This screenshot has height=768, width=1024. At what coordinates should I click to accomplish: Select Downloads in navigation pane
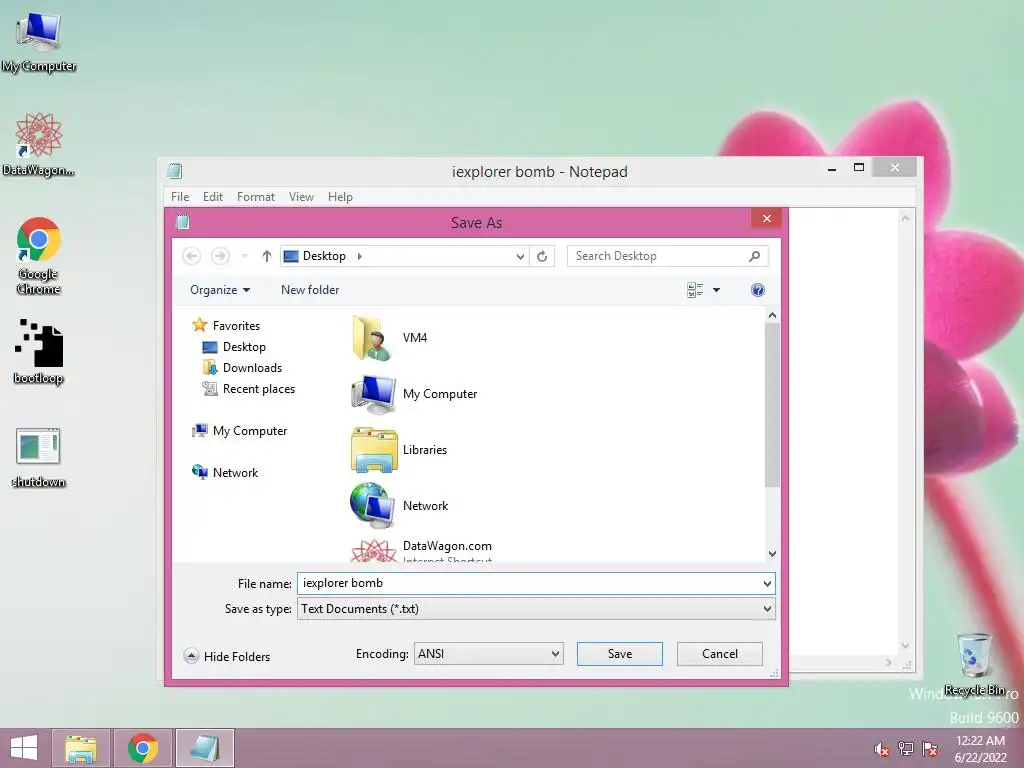pos(242,368)
